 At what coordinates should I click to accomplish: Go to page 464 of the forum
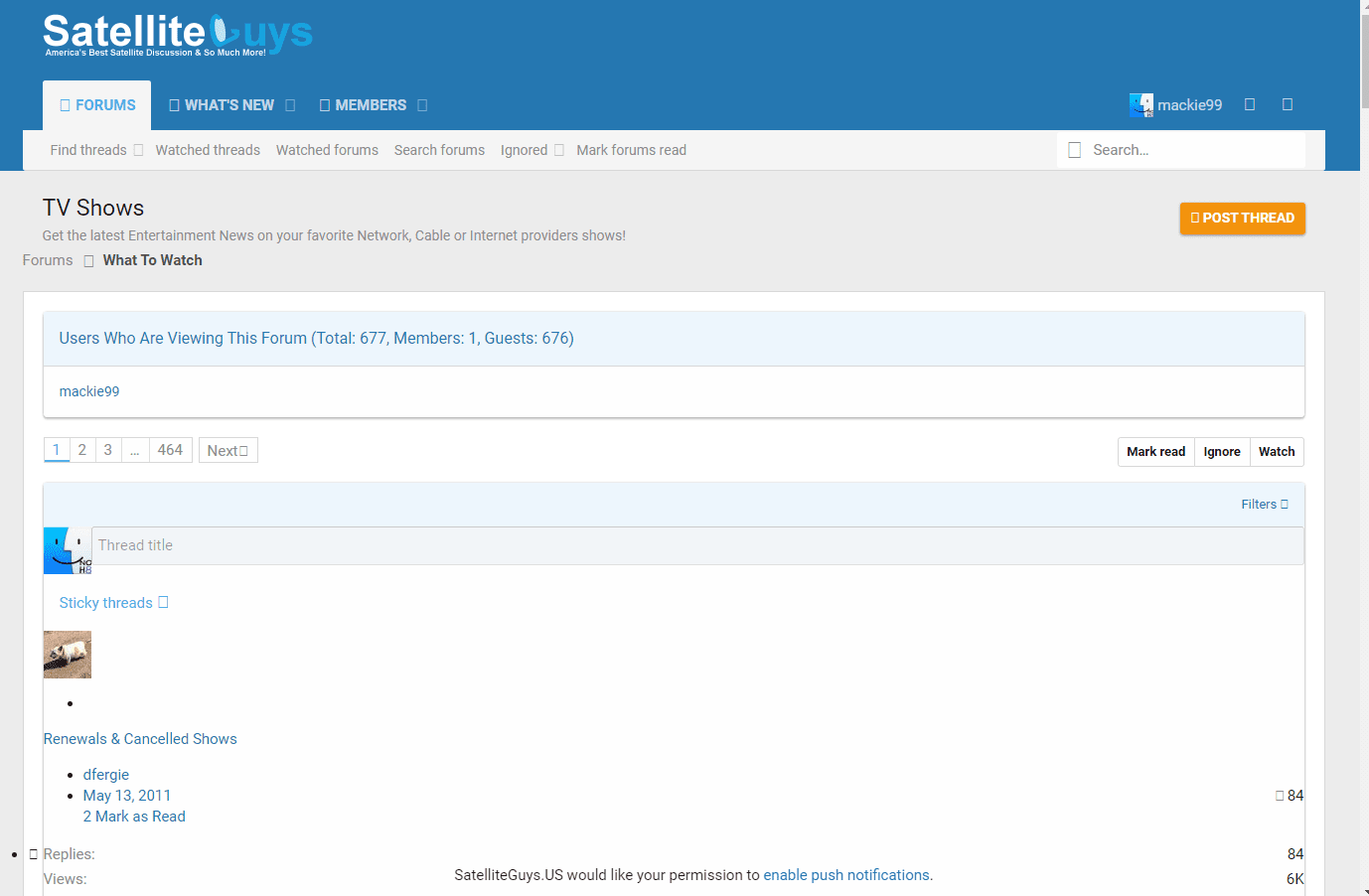coord(170,450)
